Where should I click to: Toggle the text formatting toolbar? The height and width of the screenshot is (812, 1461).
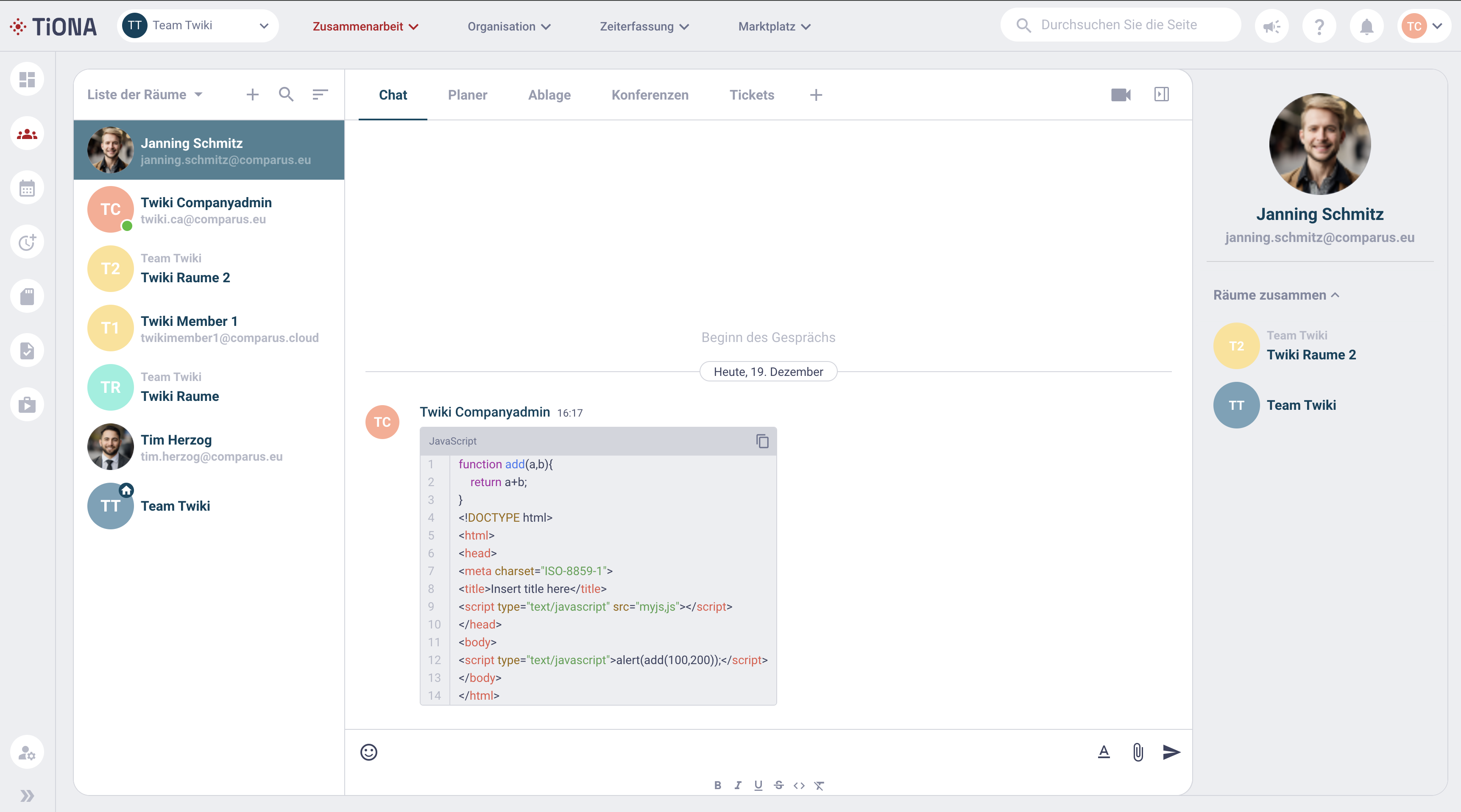(x=1103, y=752)
